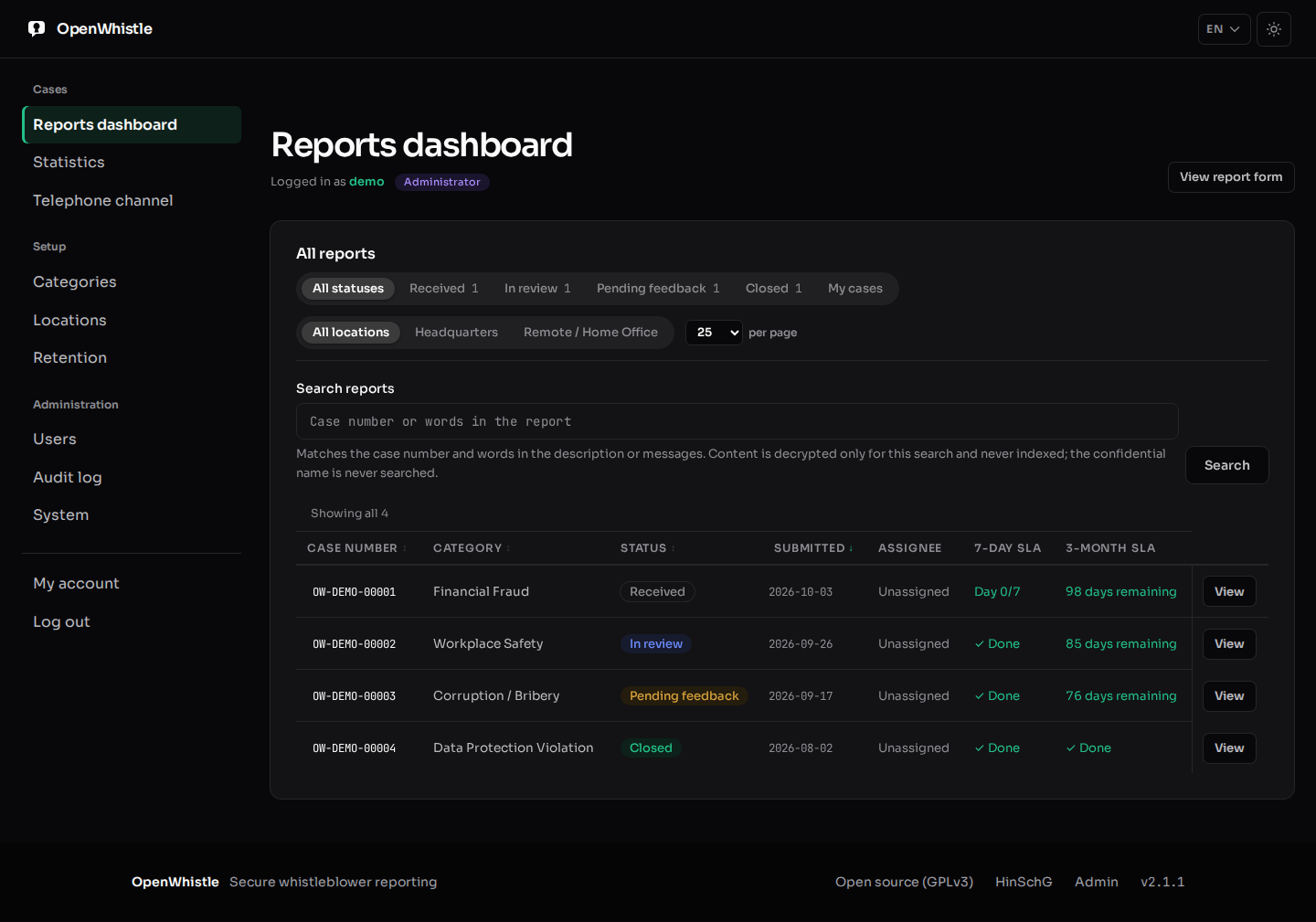Filter reports by Closed status
1316x922 pixels.
pos(774,289)
